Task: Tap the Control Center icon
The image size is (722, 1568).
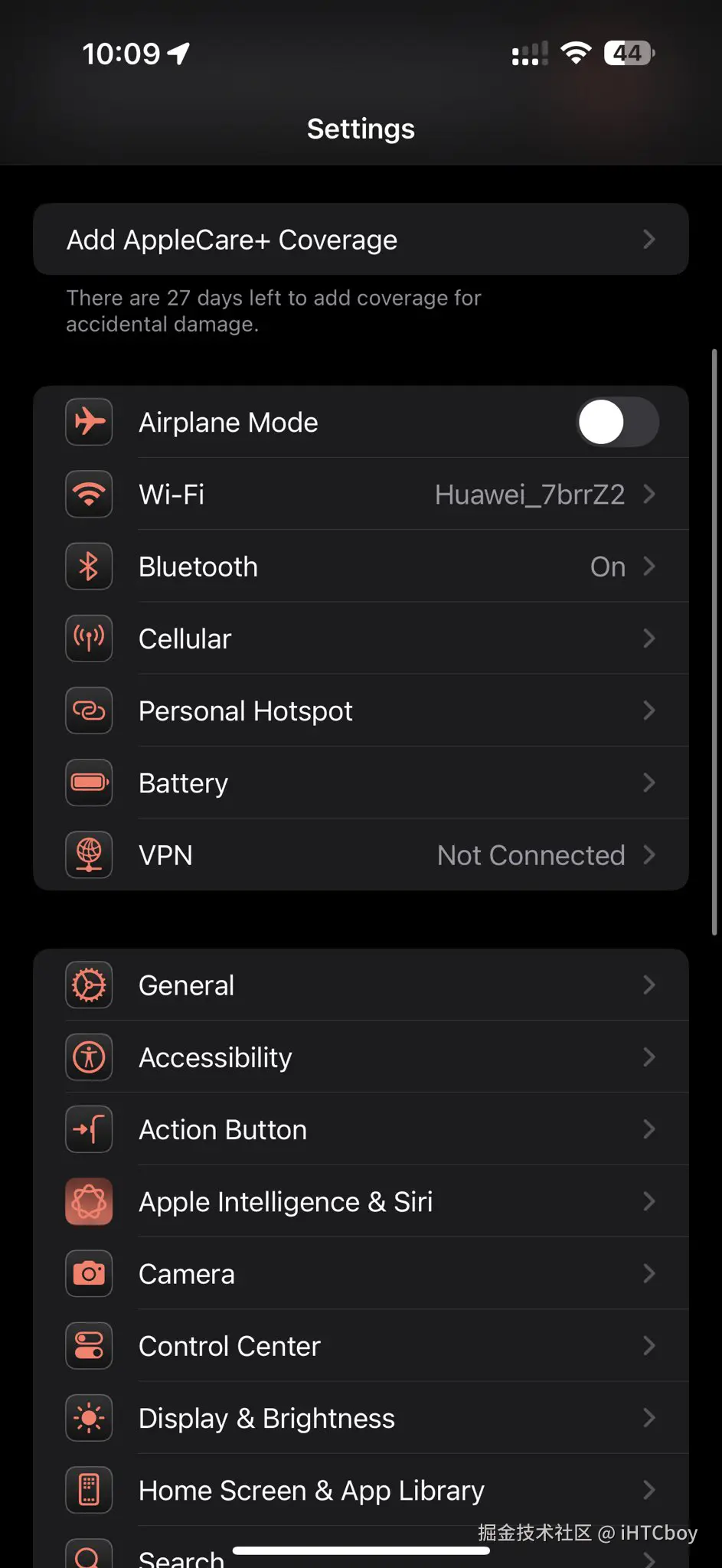Action: coord(89,1346)
